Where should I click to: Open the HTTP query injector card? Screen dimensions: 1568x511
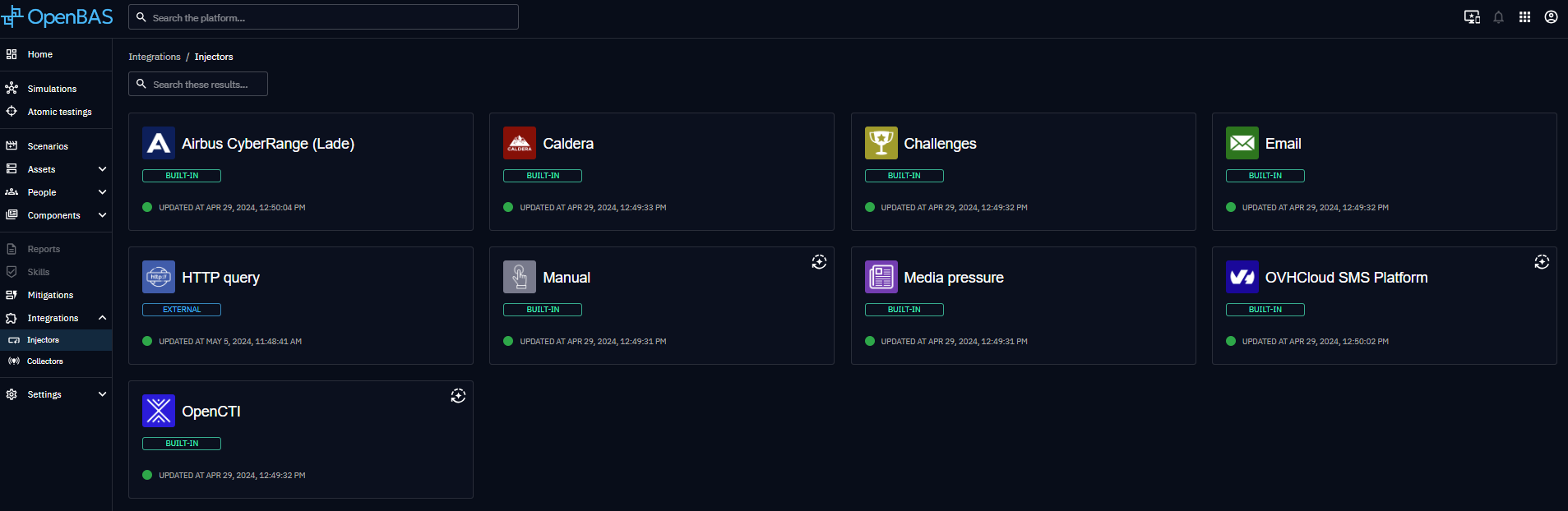[x=300, y=306]
